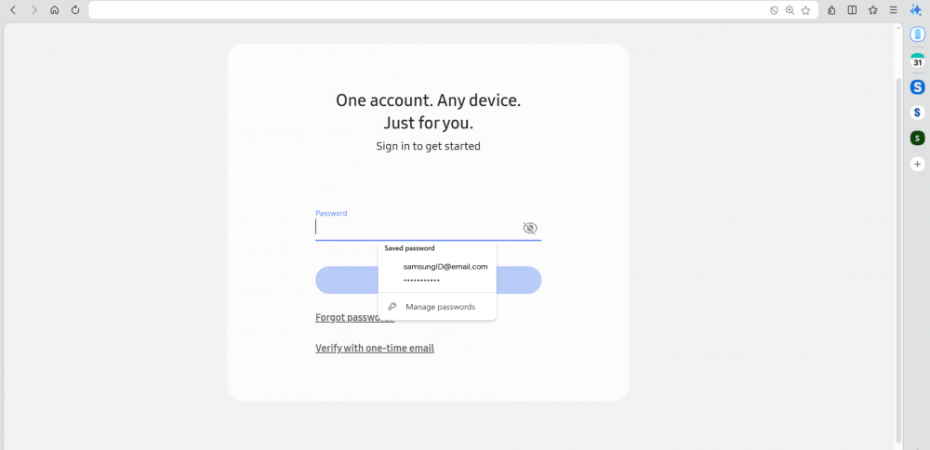The width and height of the screenshot is (930, 450).
Task: Click Verify with one-time email
Action: point(375,348)
